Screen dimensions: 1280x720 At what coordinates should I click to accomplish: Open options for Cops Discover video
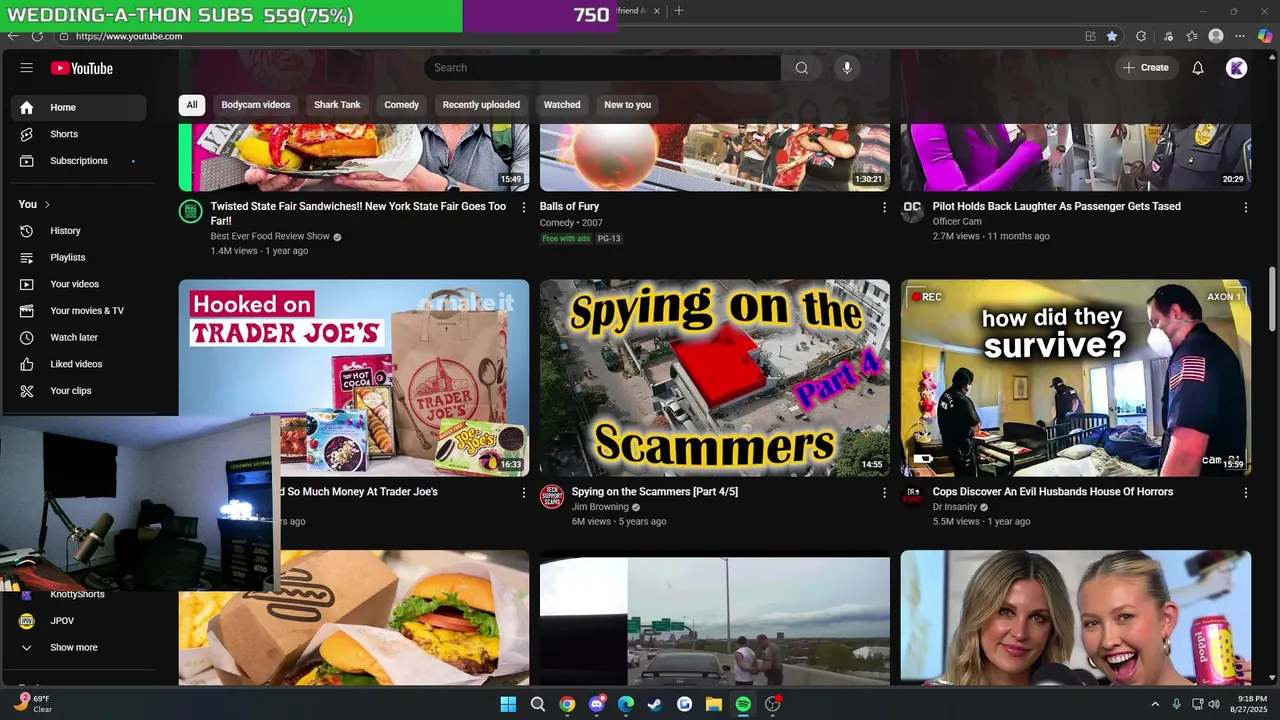coord(1246,492)
